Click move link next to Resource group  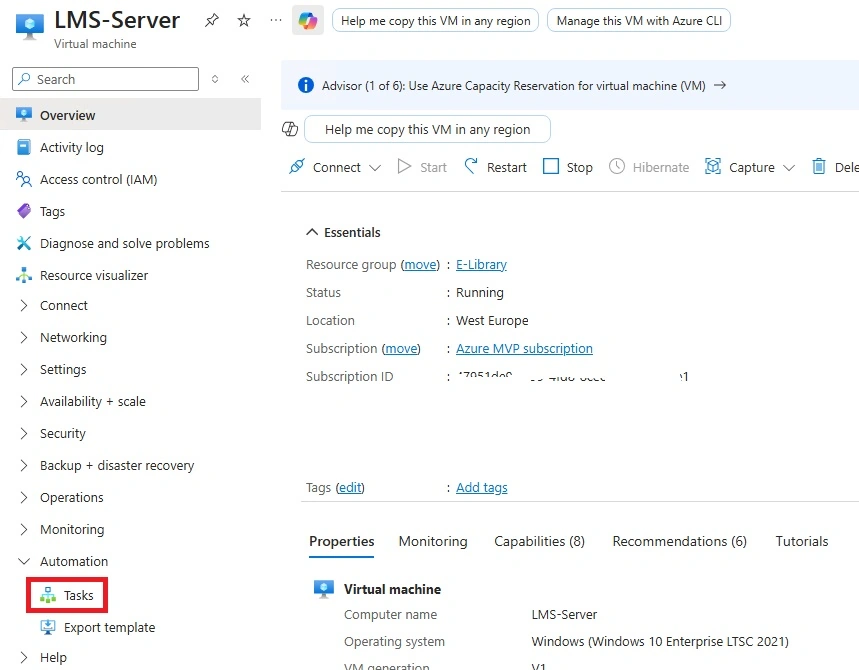[x=420, y=265]
